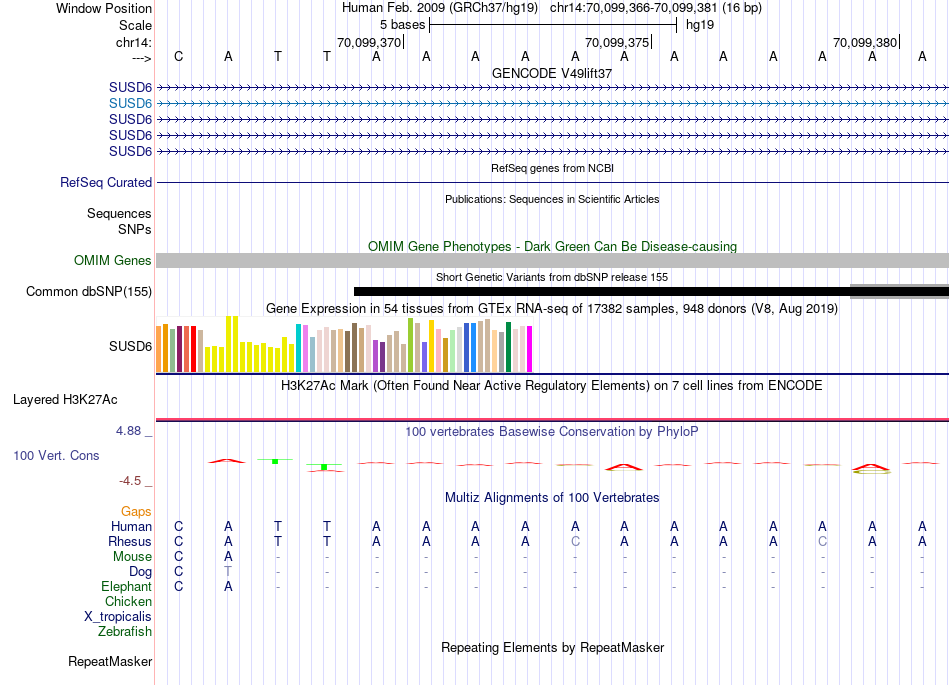Open the Common dbSNP(155) track label
The image size is (950, 685).
tap(89, 291)
